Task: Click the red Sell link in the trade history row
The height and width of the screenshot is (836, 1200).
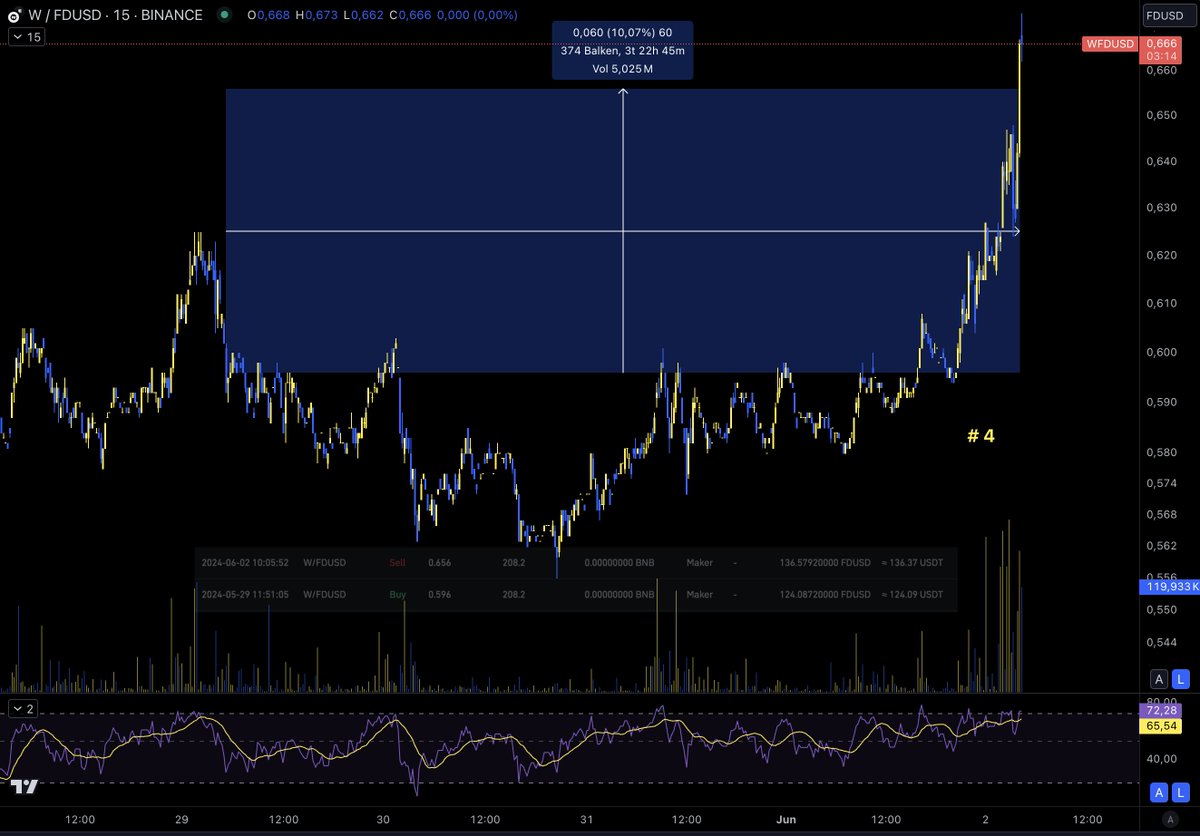Action: (x=397, y=563)
